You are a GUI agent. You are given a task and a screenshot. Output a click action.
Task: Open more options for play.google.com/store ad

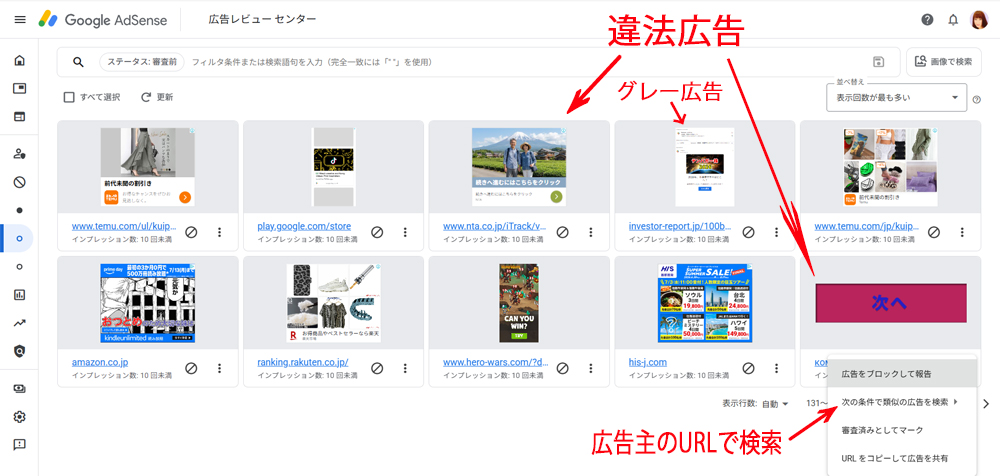tap(405, 232)
